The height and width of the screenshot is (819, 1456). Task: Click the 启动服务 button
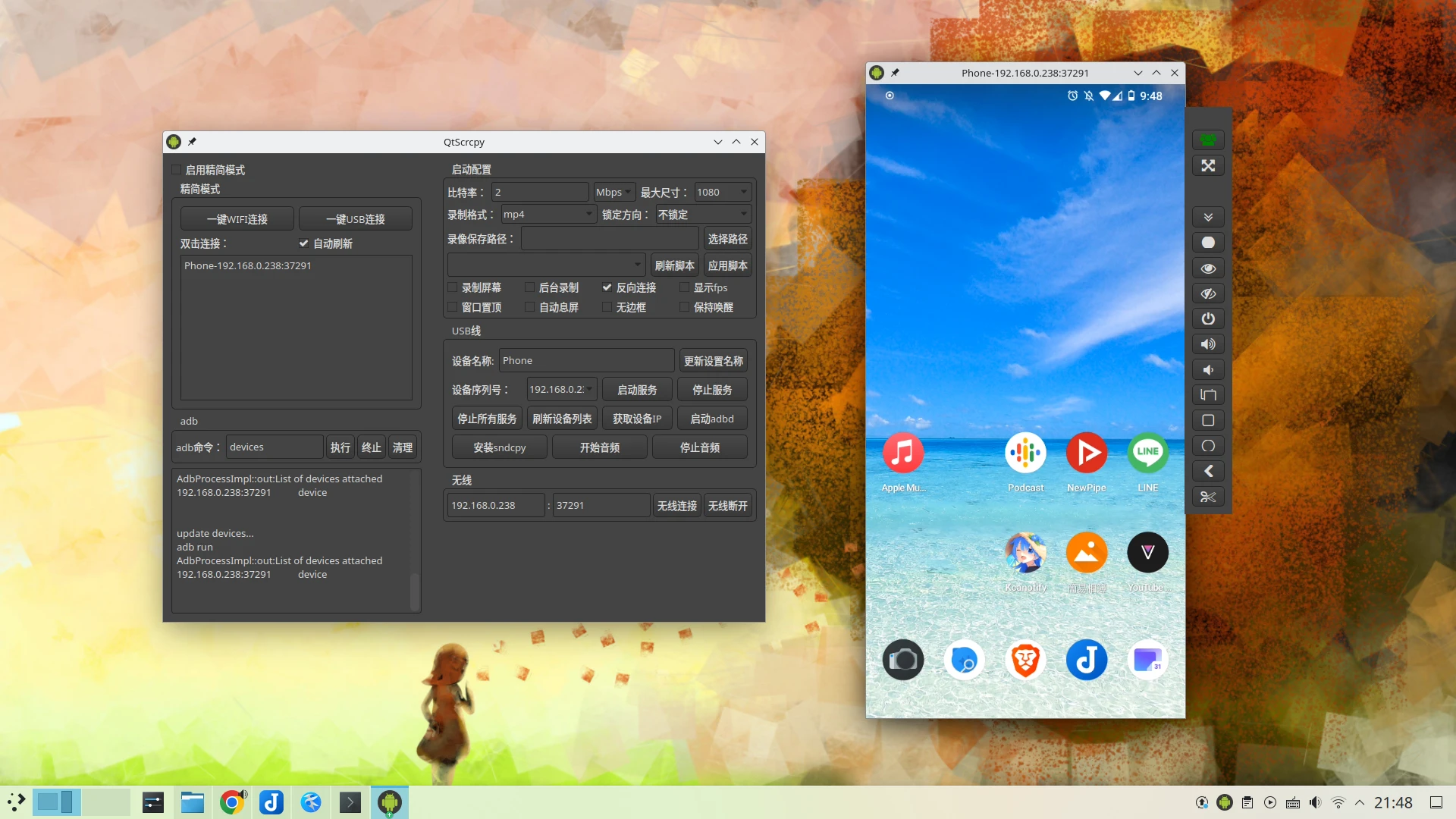point(637,390)
